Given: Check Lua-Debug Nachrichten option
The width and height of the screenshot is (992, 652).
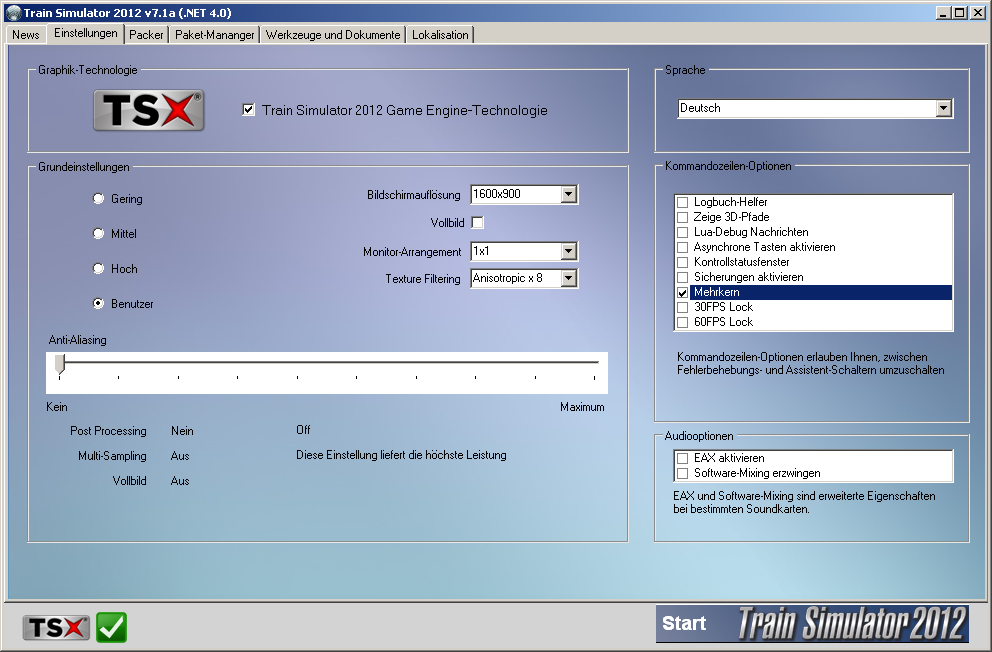Looking at the screenshot, I should (x=683, y=232).
